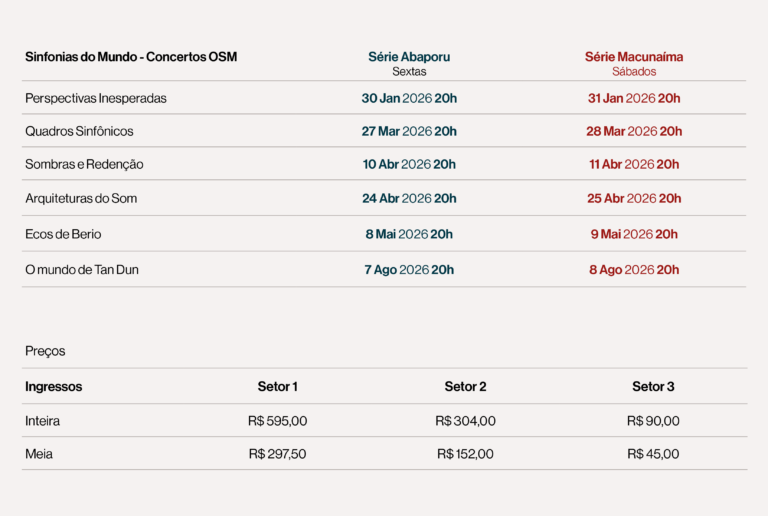Open the Ecos de Berio concert
This screenshot has width=768, height=516.
click(x=63, y=234)
